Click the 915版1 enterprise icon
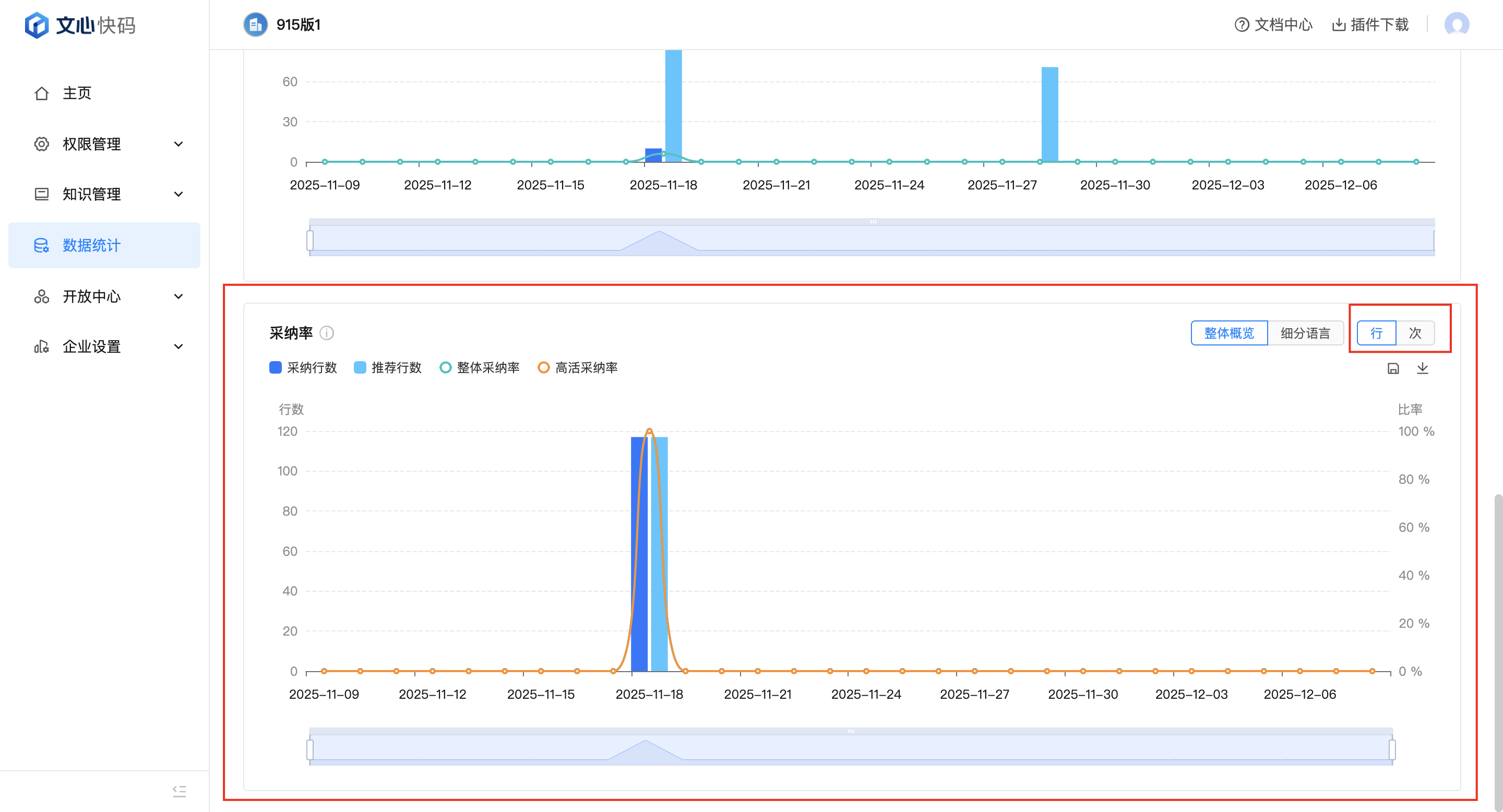Viewport: 1503px width, 812px height. click(255, 25)
